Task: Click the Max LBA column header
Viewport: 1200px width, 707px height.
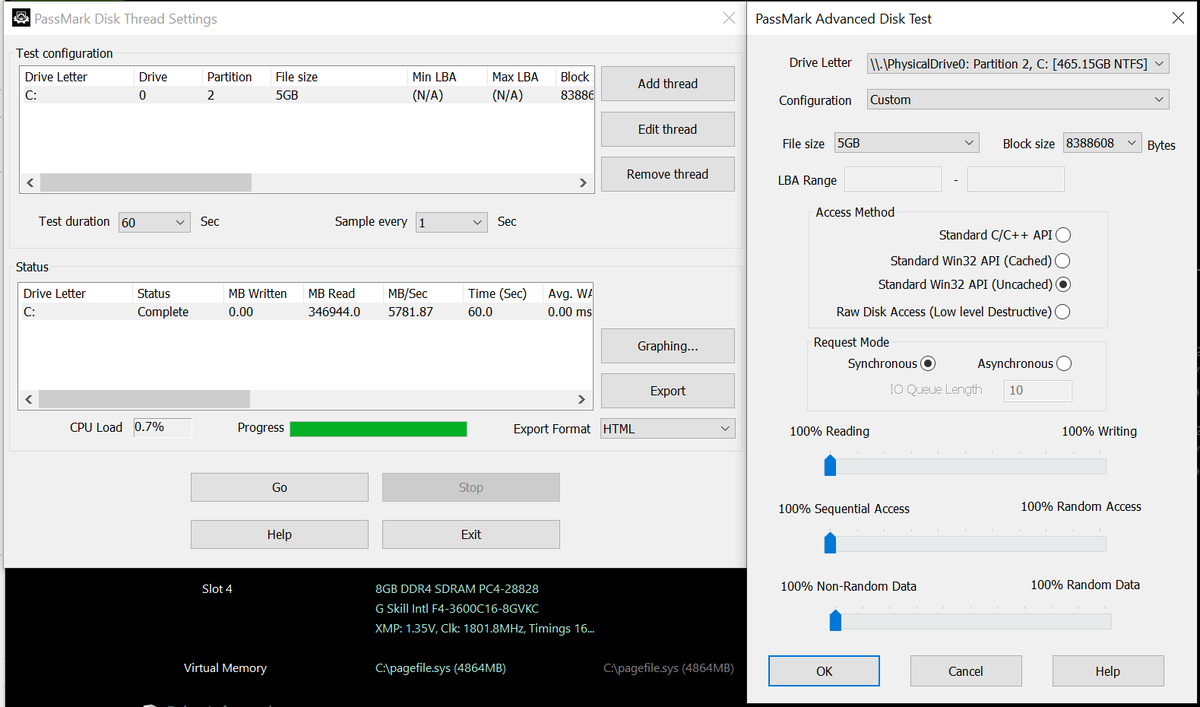Action: point(522,77)
